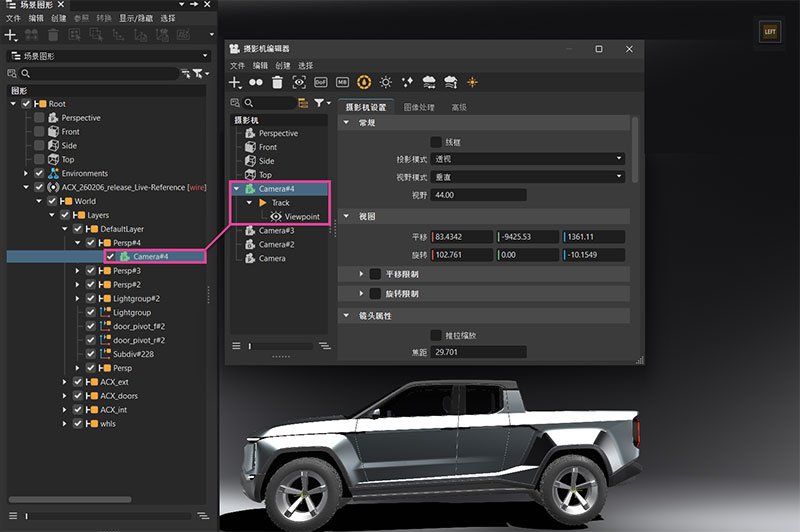Click the orange sun icon in Camera Editor
800x532 pixels.
tap(472, 82)
